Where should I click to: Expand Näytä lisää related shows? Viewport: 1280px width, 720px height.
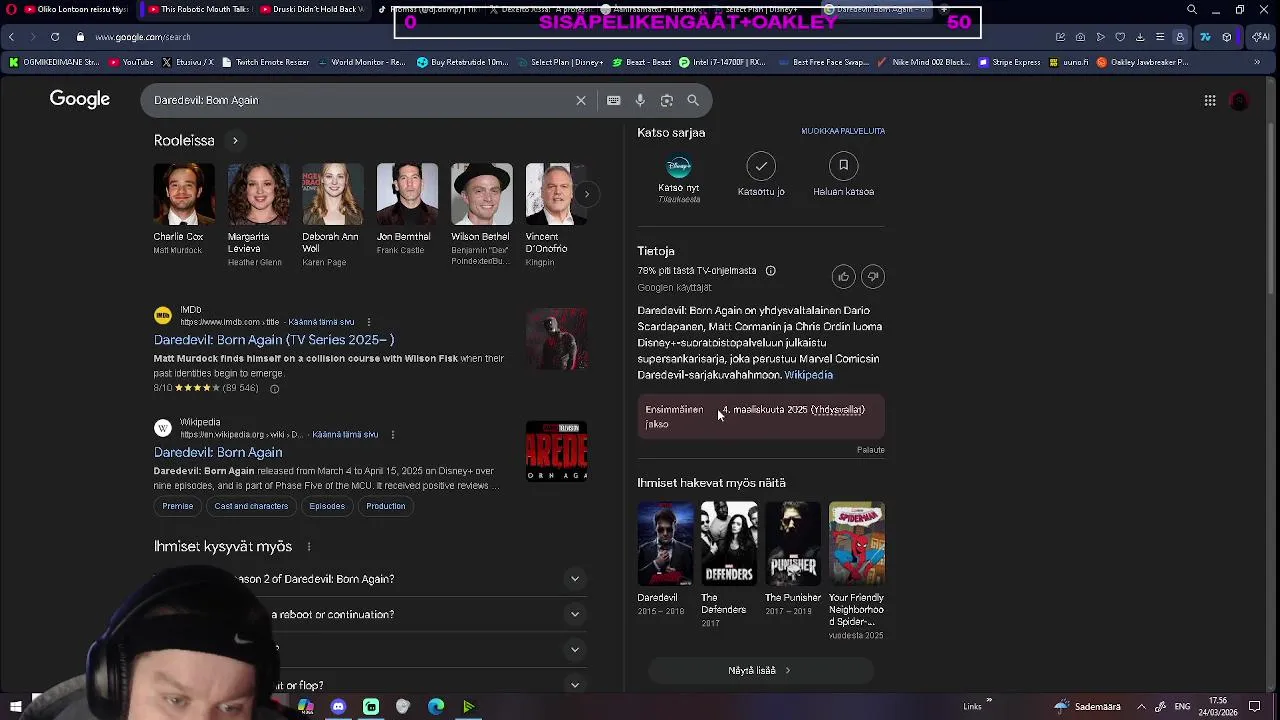[760, 671]
